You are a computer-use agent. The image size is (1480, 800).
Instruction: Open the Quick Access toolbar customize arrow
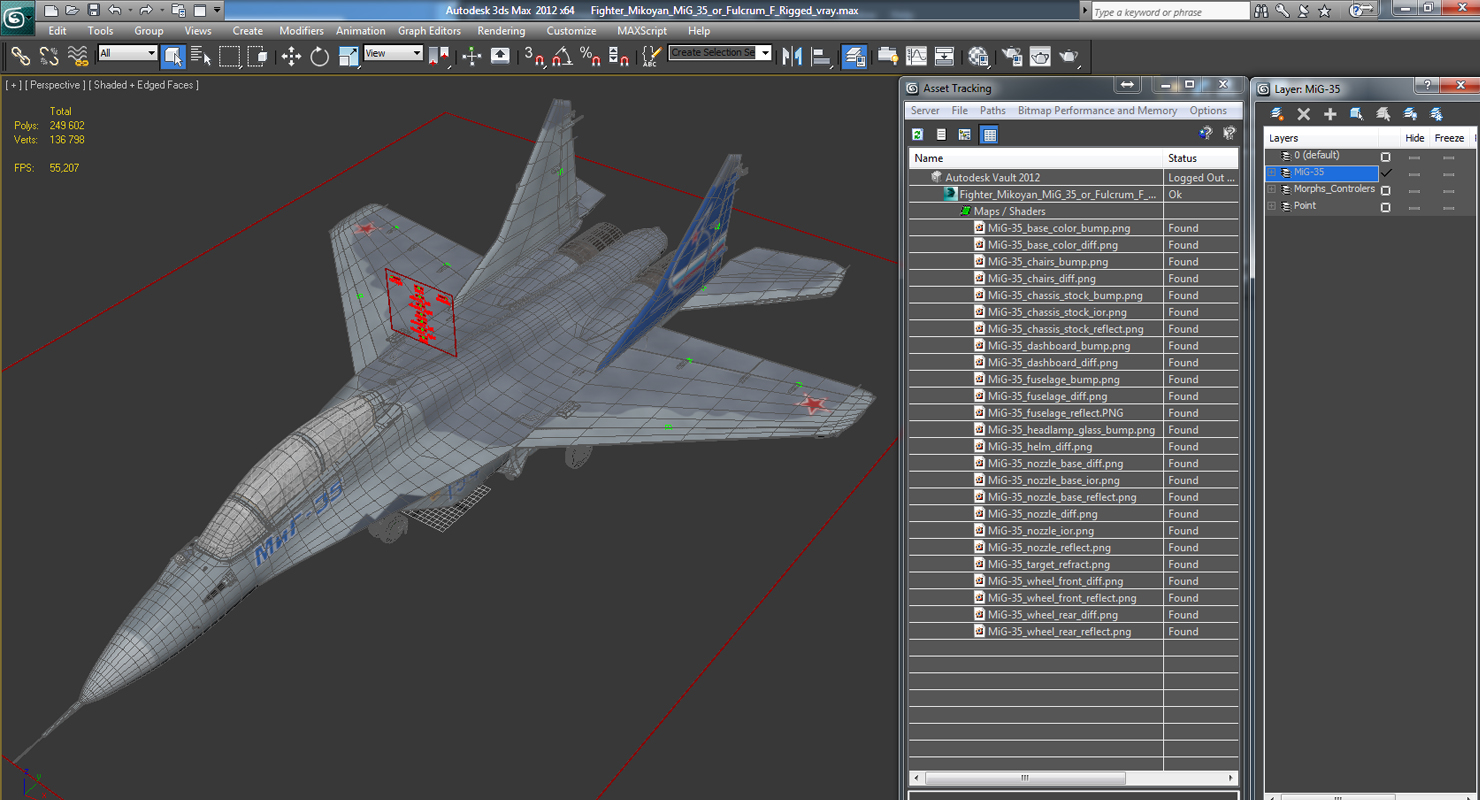click(217, 10)
